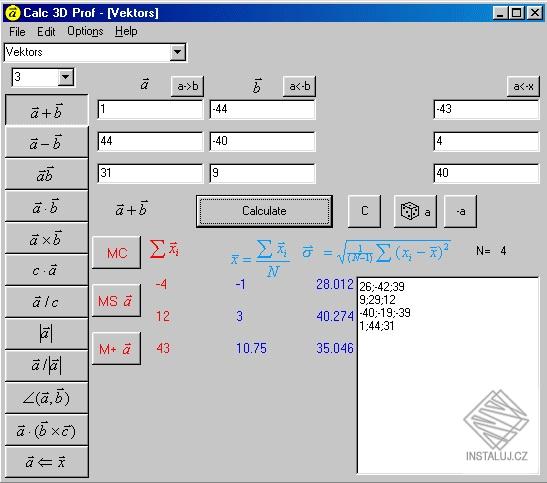The image size is (547, 483).
Task: Click the sum value 43 in red
Action: 163,348
